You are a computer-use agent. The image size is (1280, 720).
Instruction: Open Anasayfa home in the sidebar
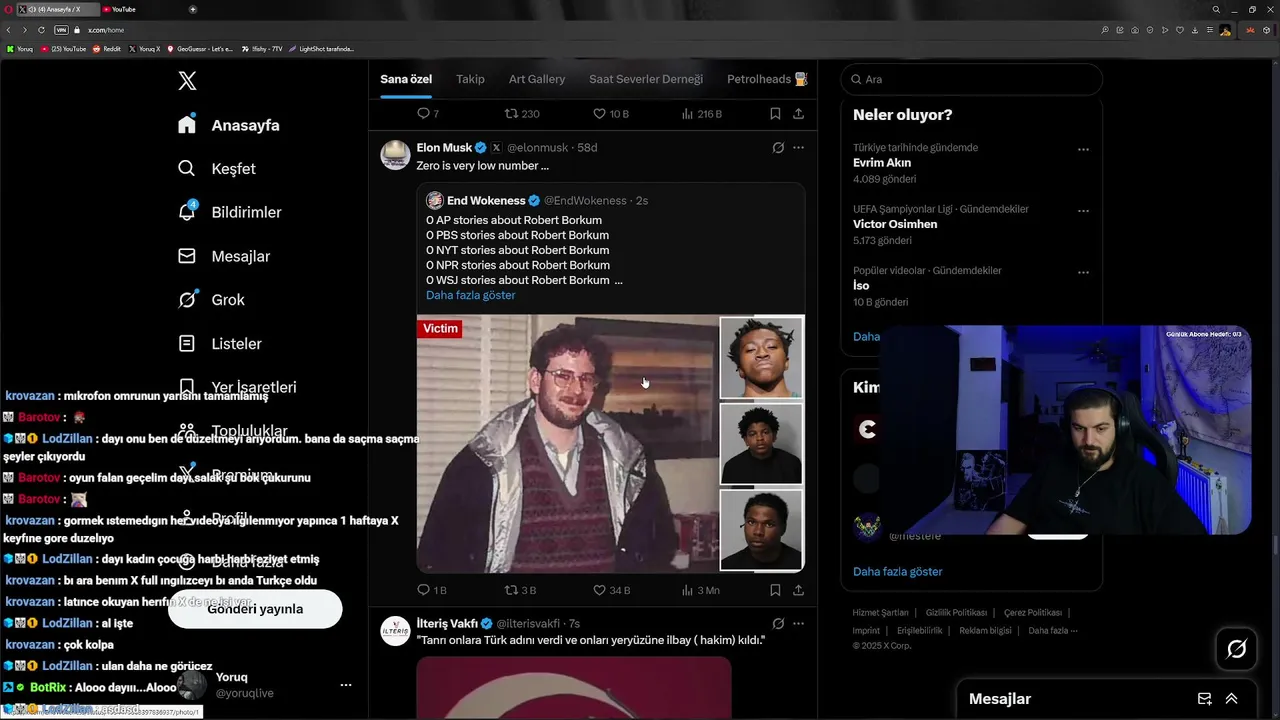tap(229, 125)
